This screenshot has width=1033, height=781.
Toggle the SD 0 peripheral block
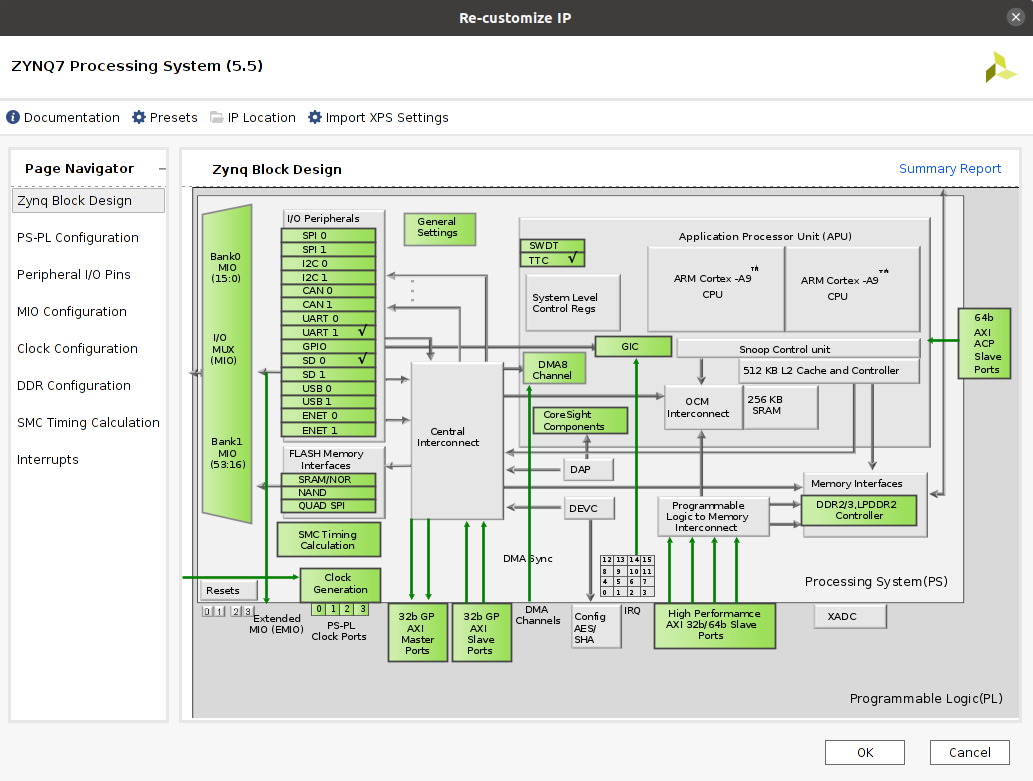click(x=328, y=359)
